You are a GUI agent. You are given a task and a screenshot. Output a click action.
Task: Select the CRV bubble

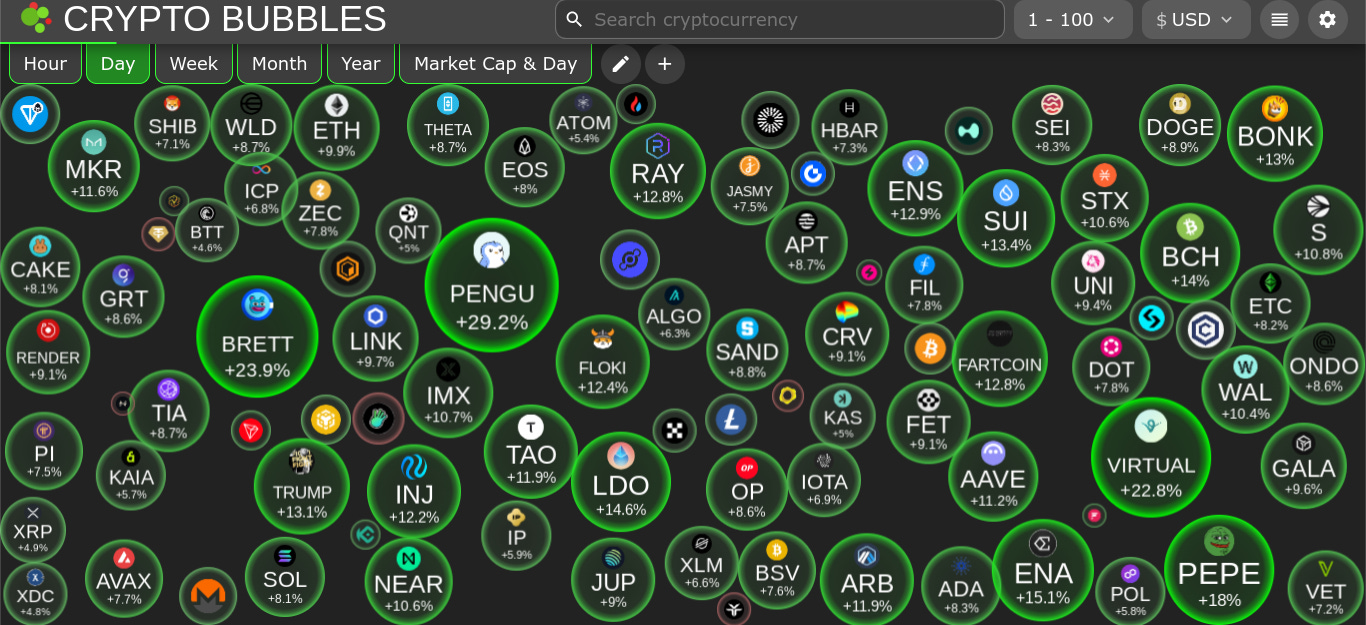coord(847,333)
